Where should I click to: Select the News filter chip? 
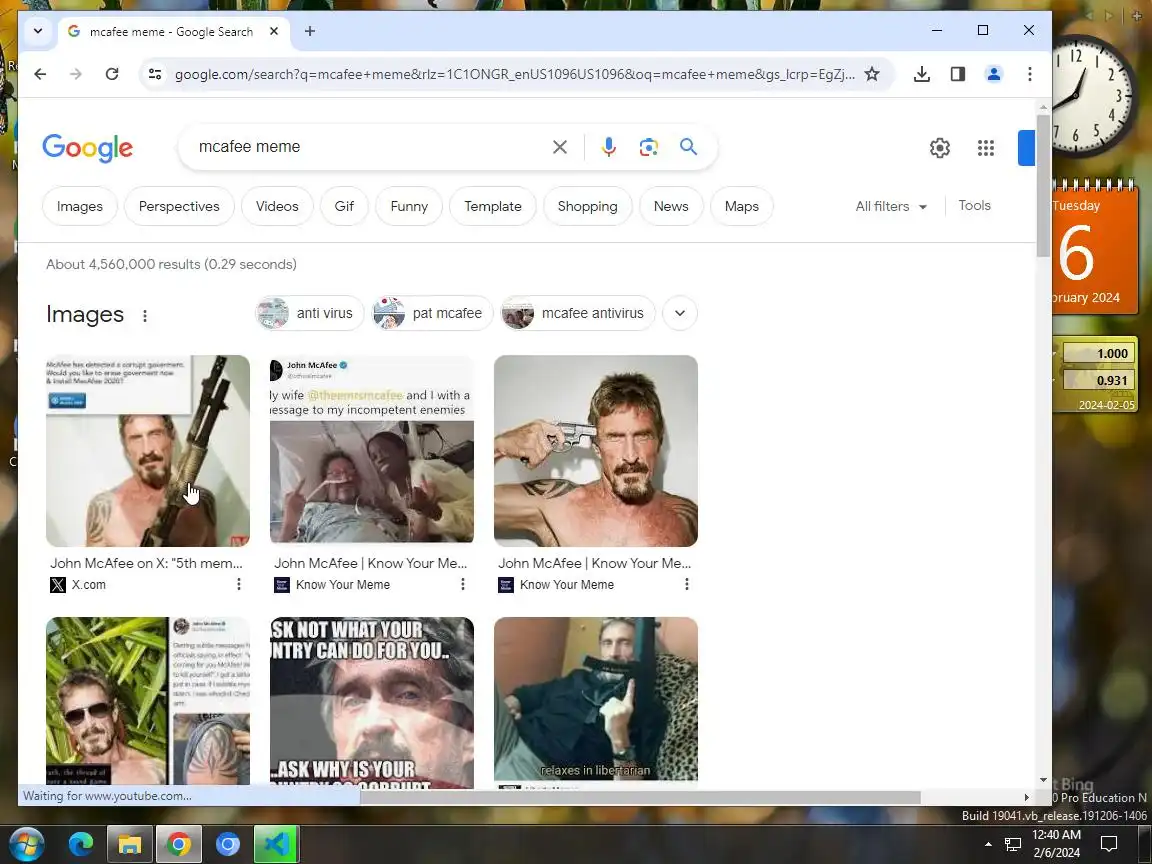[672, 206]
